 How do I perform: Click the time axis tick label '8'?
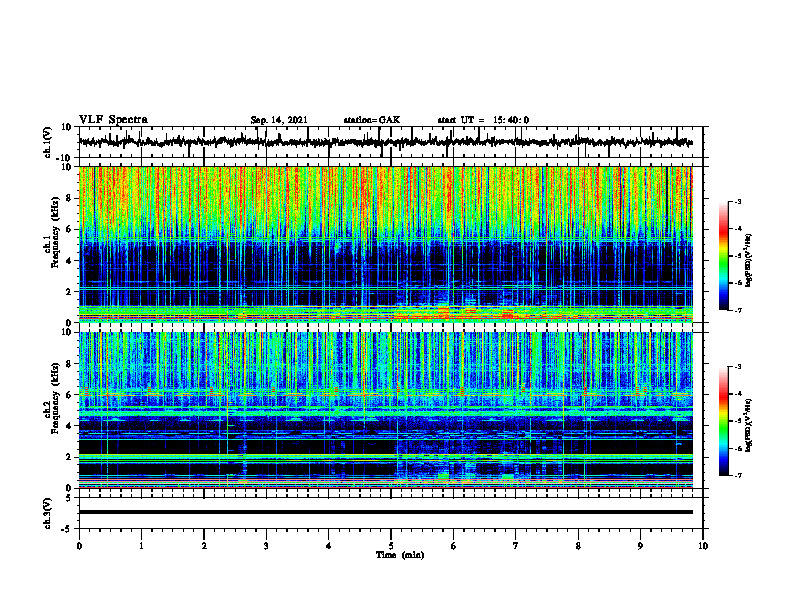pyautogui.click(x=578, y=546)
